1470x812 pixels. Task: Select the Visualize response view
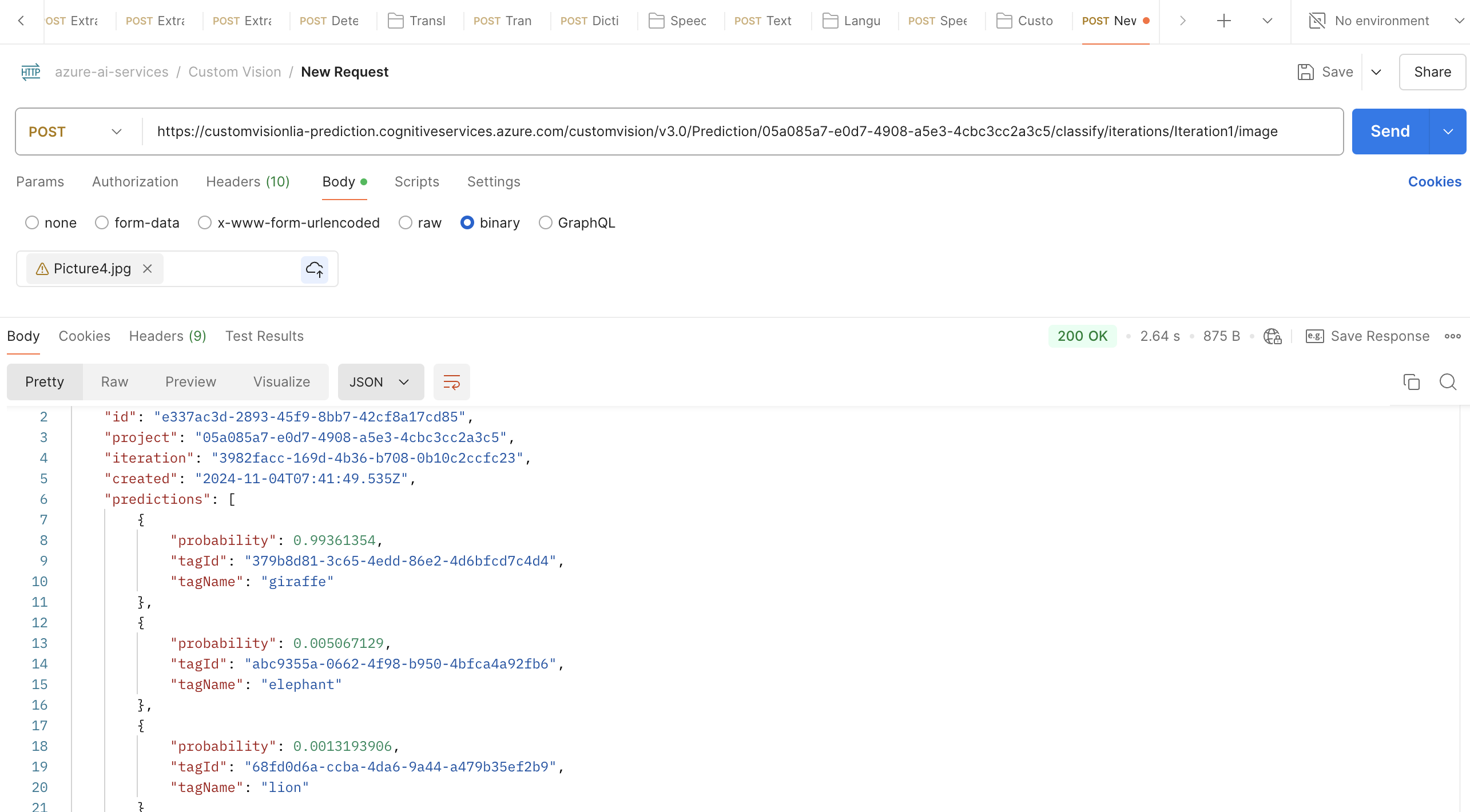pos(281,382)
